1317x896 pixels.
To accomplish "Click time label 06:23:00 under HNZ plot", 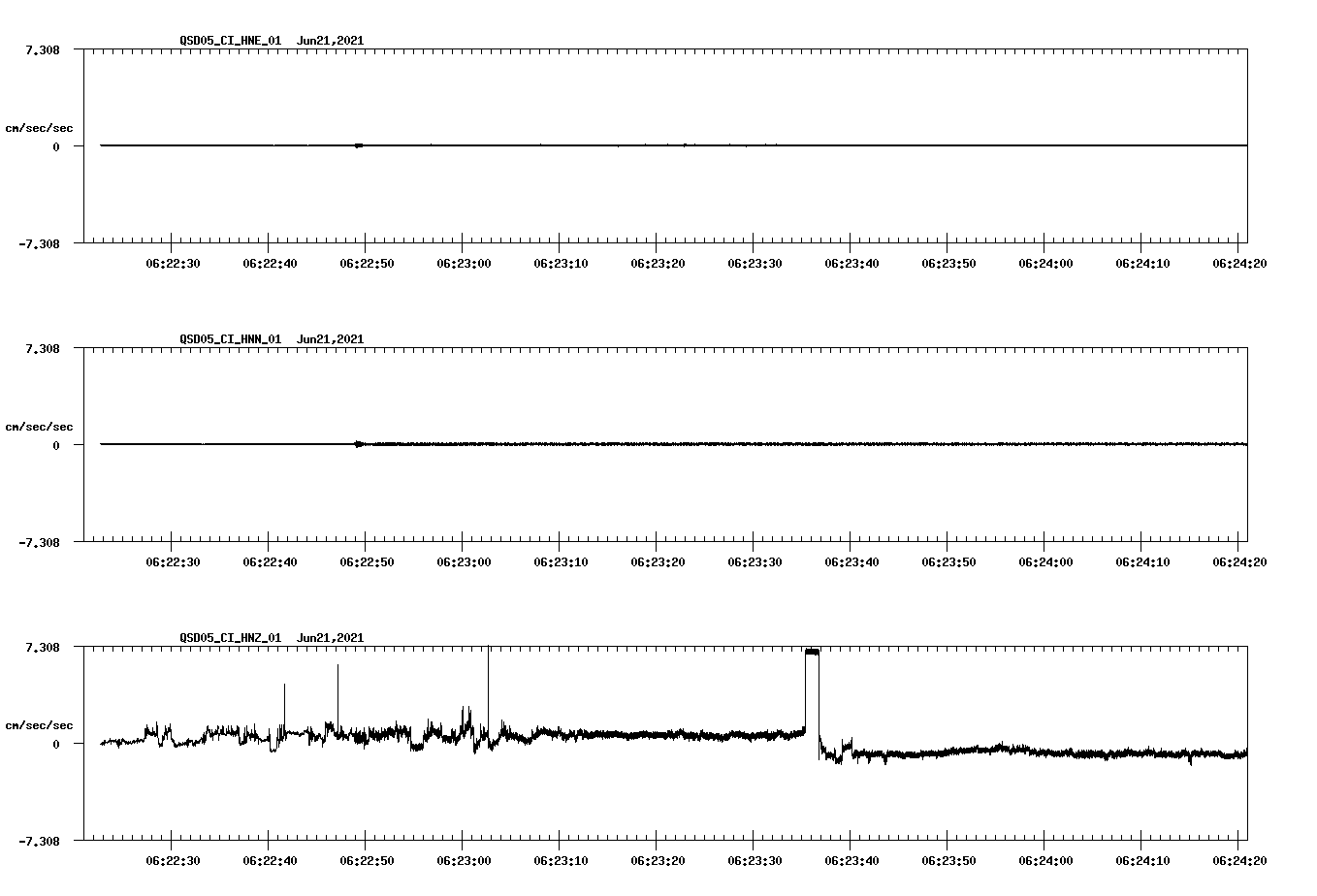I will 464,860.
